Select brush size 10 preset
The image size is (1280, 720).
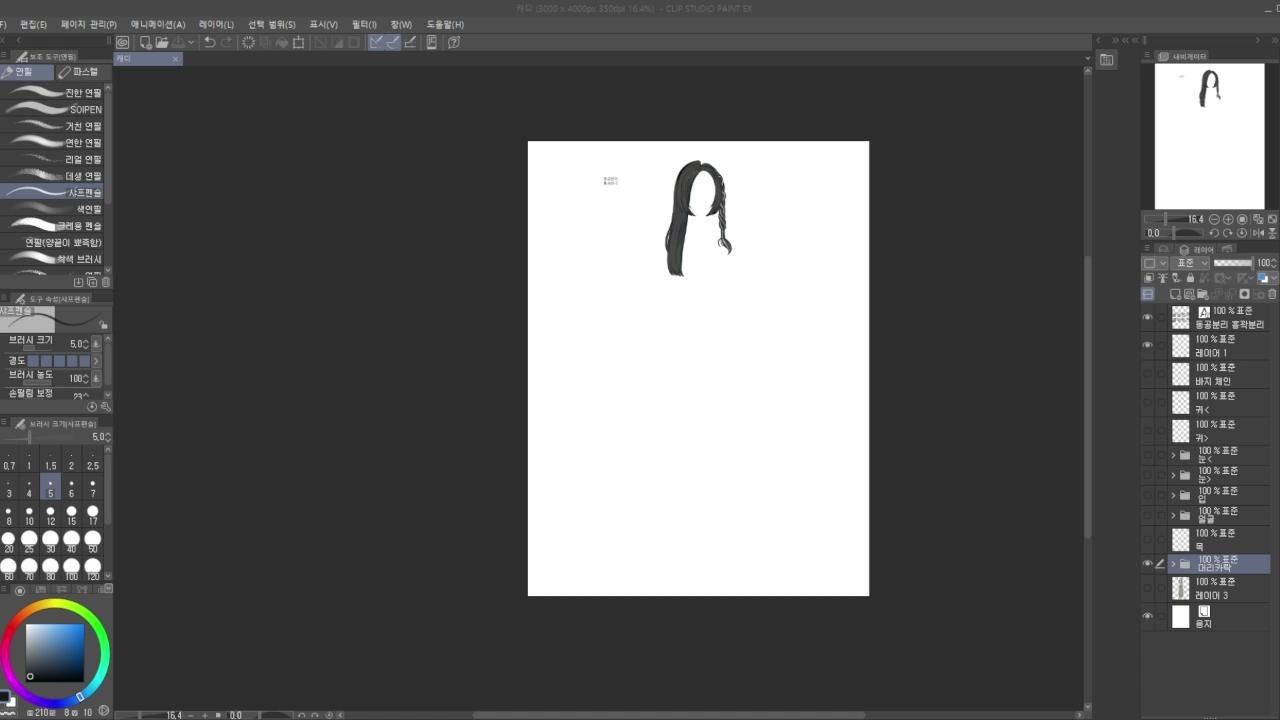point(29,516)
